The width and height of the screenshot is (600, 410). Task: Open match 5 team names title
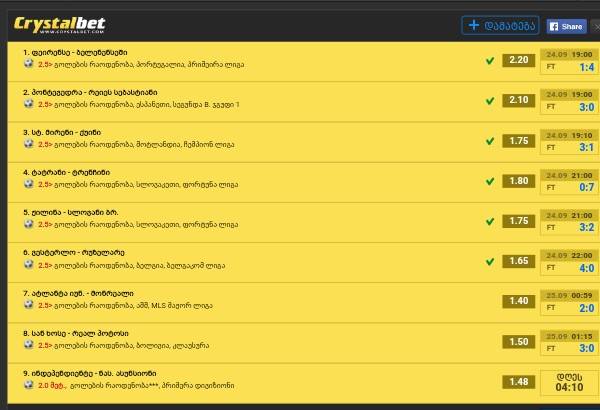pos(71,212)
